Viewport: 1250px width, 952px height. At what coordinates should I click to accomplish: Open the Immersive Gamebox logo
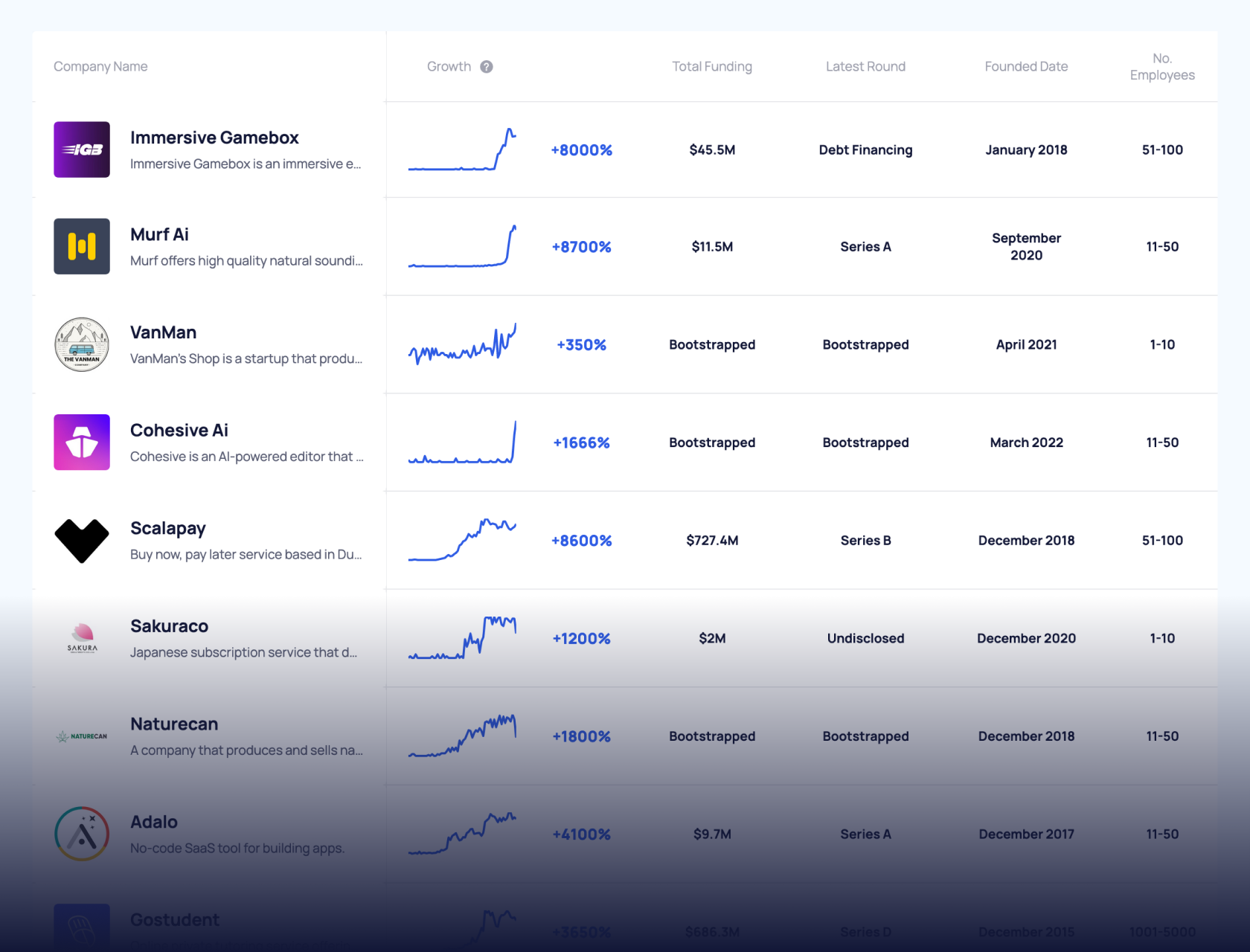82,149
